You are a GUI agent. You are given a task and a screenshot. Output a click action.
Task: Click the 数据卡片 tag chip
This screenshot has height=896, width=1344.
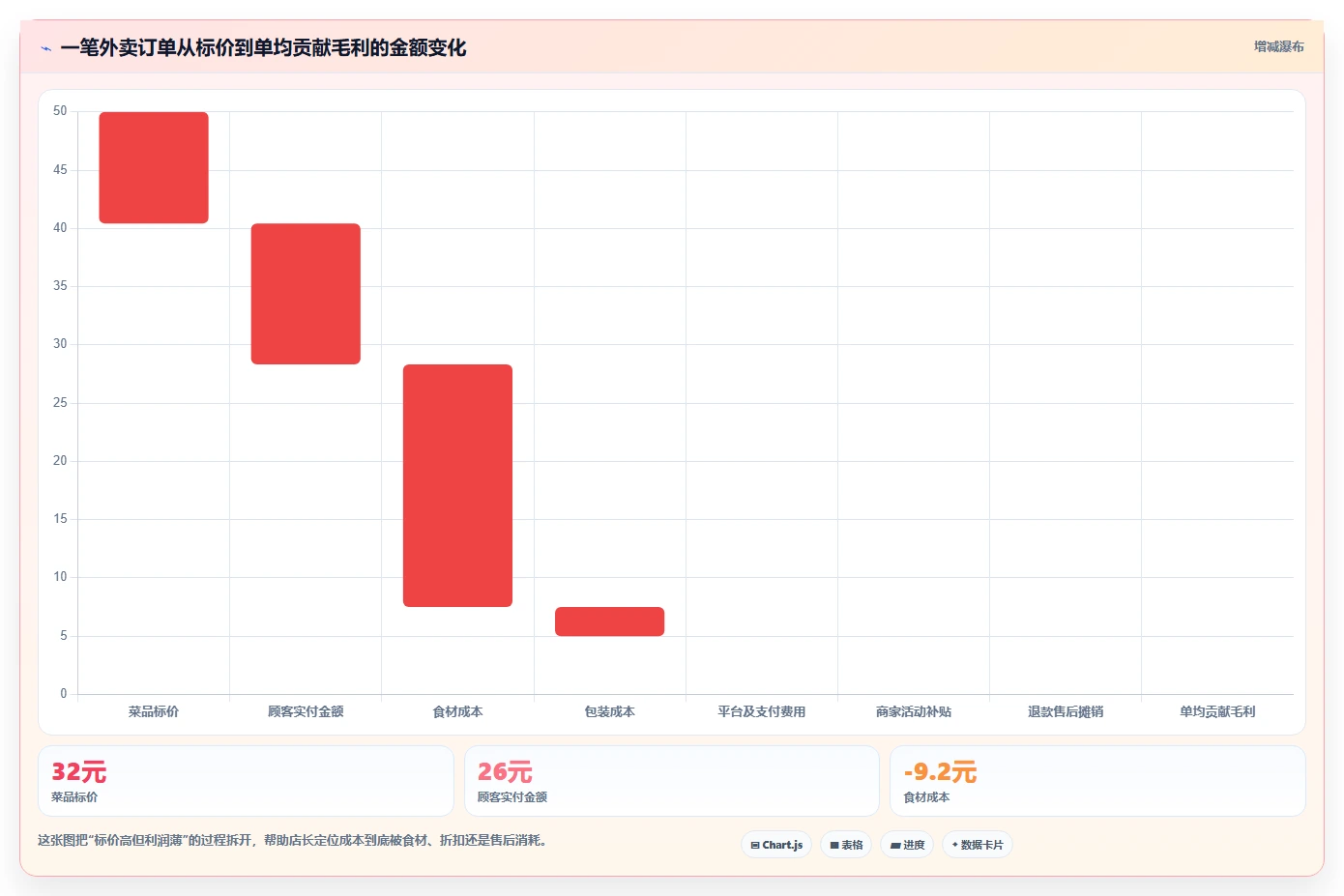coord(978,845)
